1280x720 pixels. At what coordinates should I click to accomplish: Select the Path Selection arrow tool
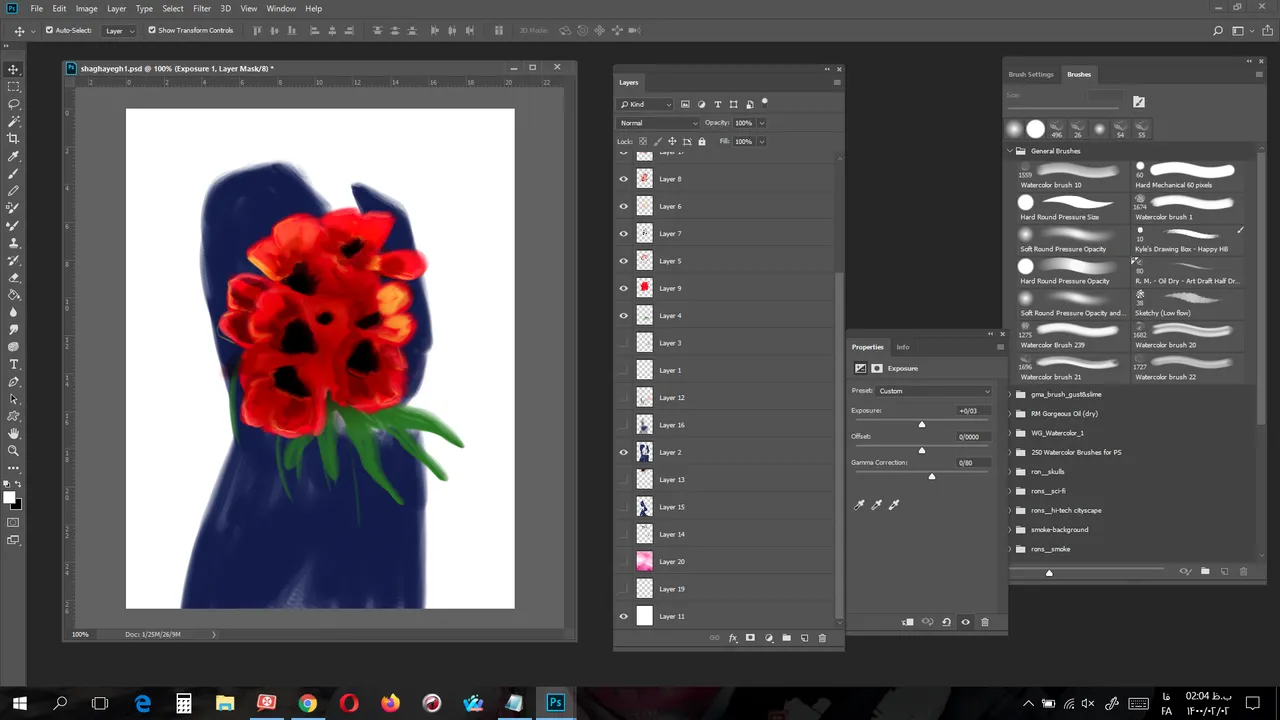click(13, 399)
